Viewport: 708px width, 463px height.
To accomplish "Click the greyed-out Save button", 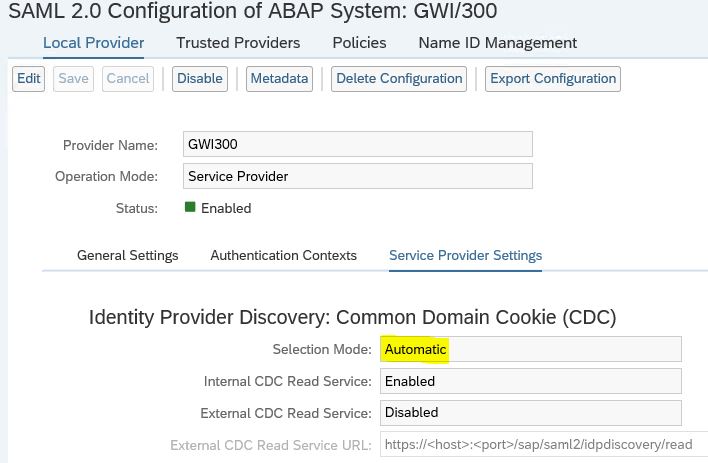I will (73, 79).
